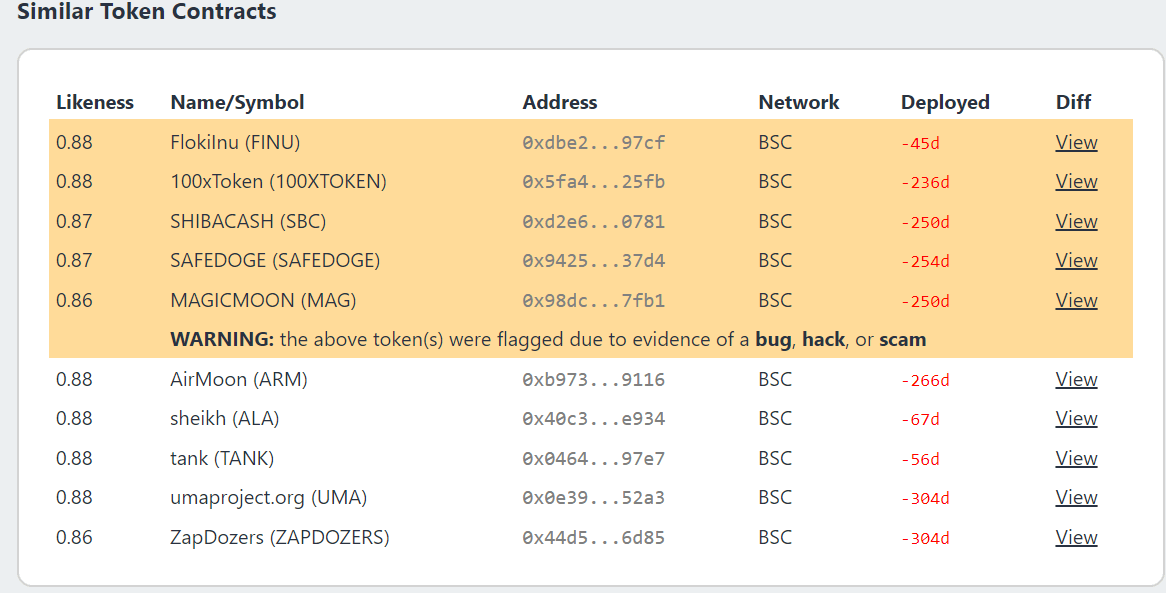Click the Similar Token Contracts heading
The height and width of the screenshot is (593, 1166).
click(147, 13)
